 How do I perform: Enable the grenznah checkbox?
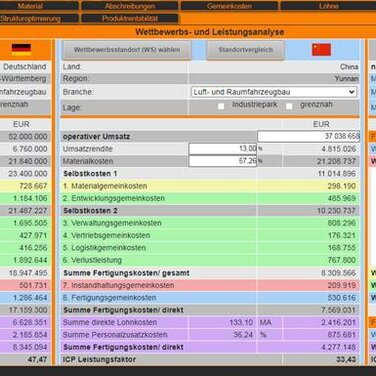tap(289, 106)
